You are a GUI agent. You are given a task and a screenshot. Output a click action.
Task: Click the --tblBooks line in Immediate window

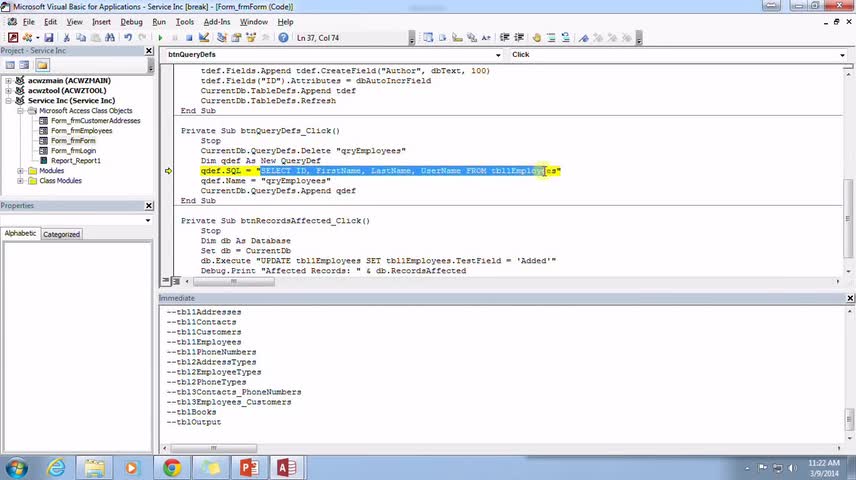pos(192,412)
